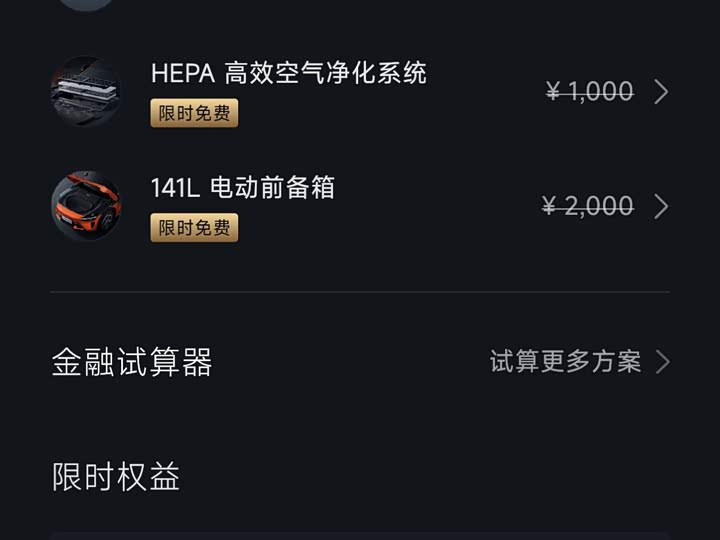Viewport: 720px width, 540px height.
Task: Expand HEPA 高效空气净化系统 details chevron
Action: point(661,92)
